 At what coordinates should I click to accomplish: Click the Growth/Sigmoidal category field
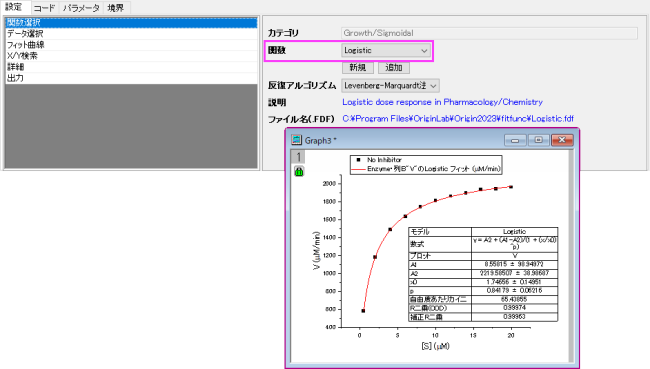(x=489, y=33)
